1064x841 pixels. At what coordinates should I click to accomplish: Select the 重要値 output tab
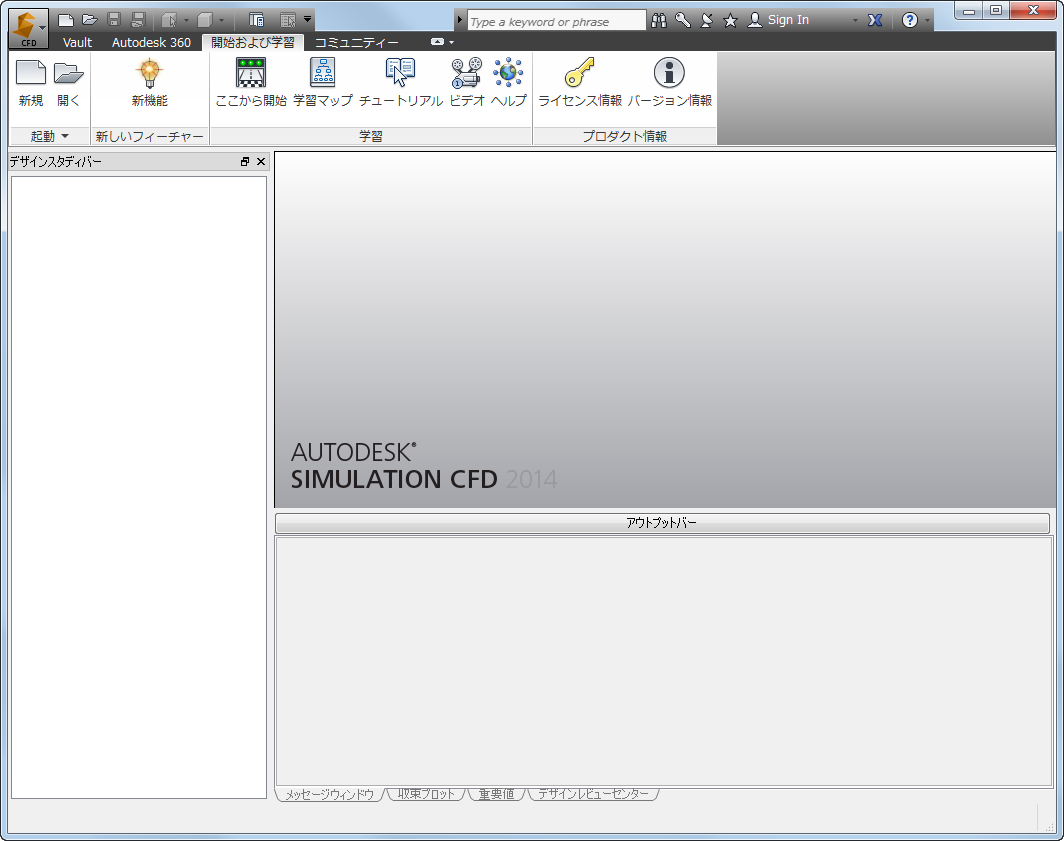coord(497,794)
